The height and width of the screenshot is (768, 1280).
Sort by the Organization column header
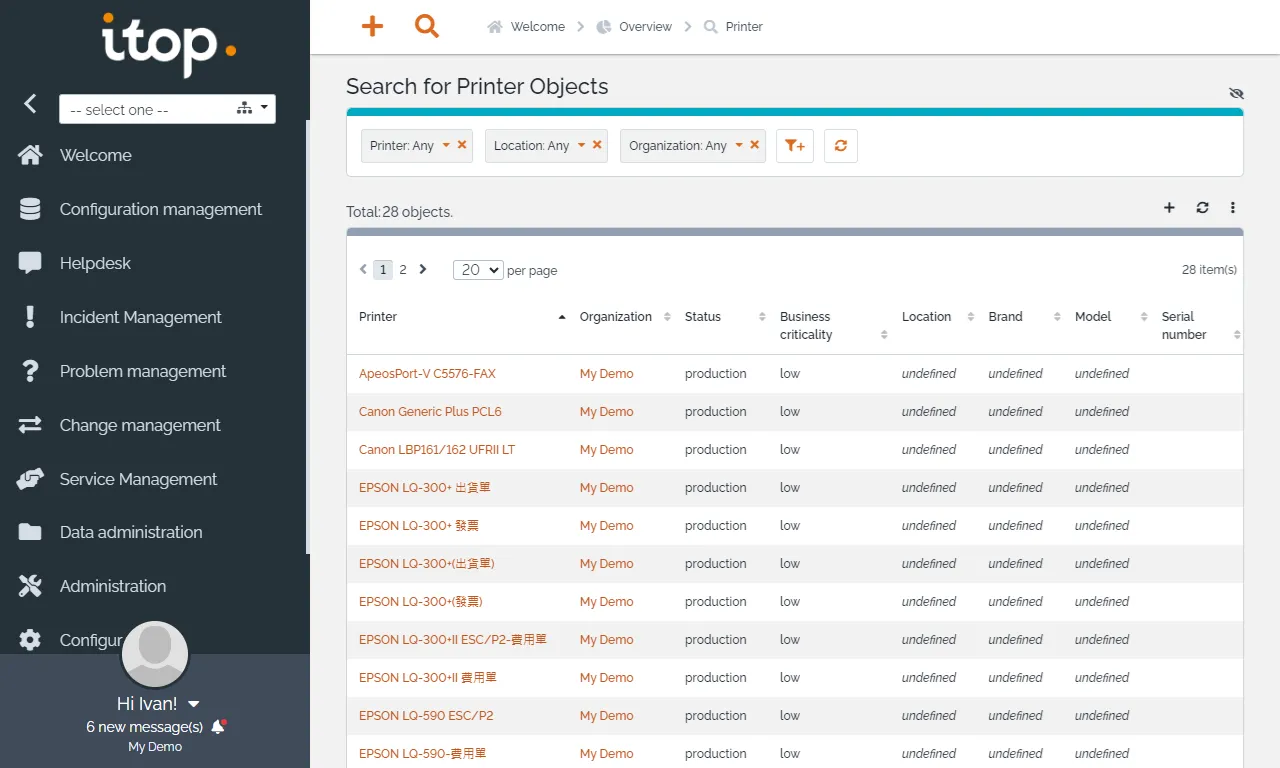tap(624, 317)
